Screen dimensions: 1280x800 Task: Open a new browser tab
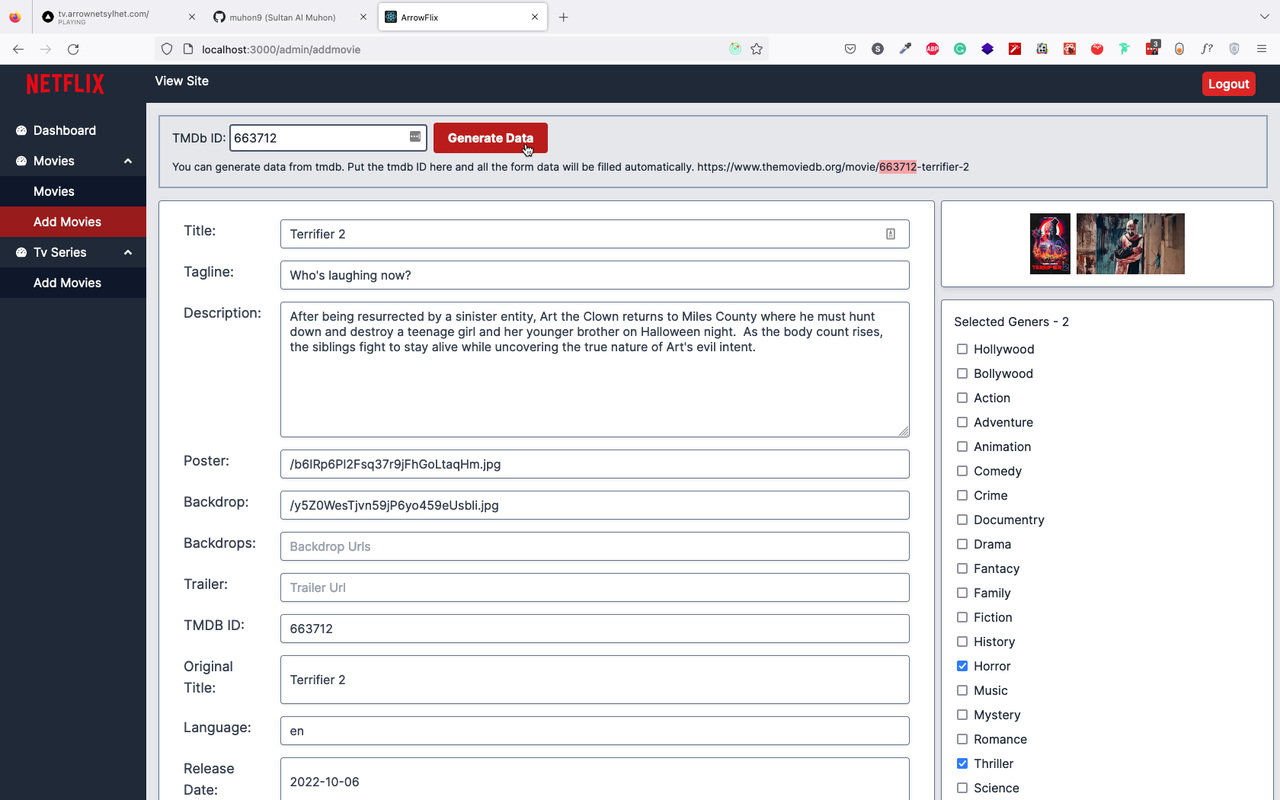[x=563, y=17]
